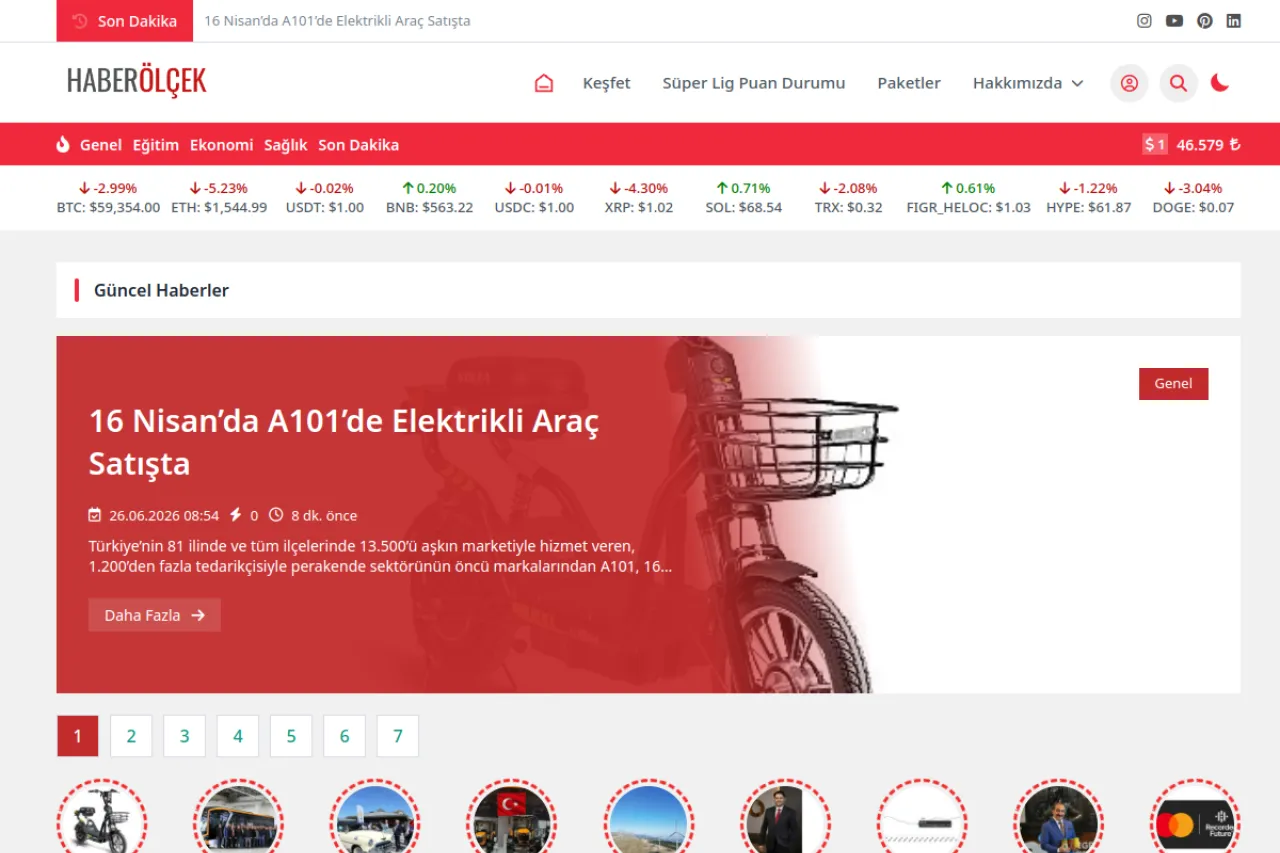Viewport: 1280px width, 853px height.
Task: Click the DOGE: $0.07 price
Action: coord(1193,208)
